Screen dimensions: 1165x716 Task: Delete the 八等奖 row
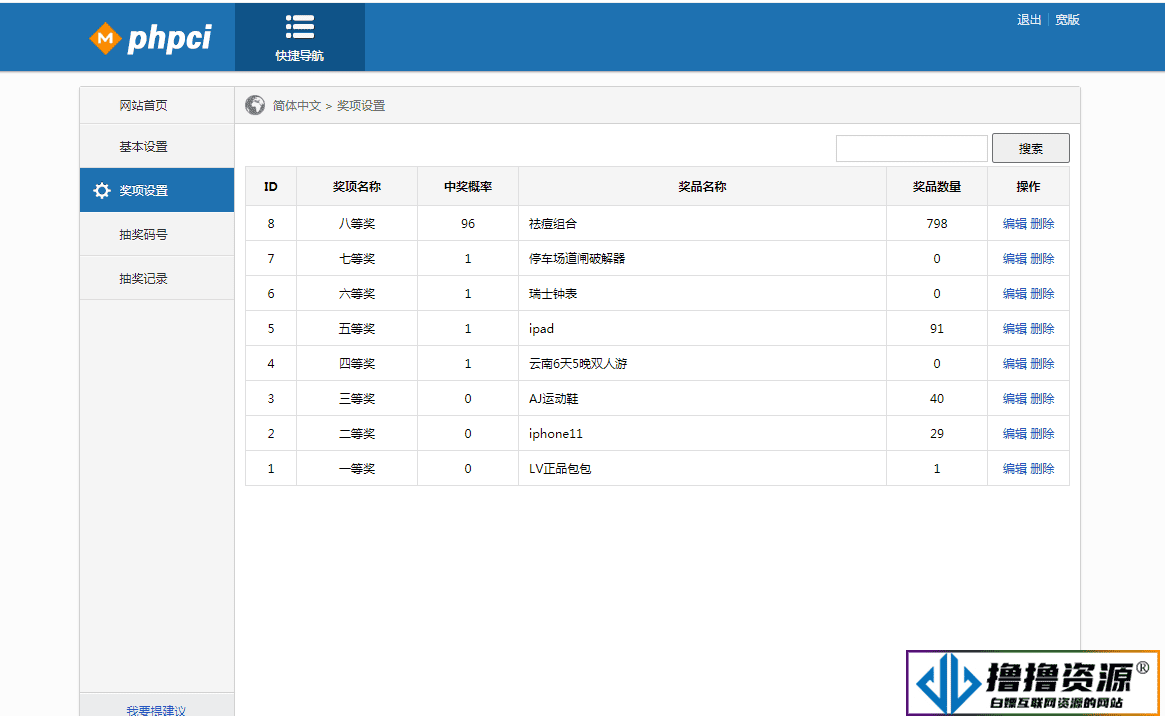[x=1042, y=224]
